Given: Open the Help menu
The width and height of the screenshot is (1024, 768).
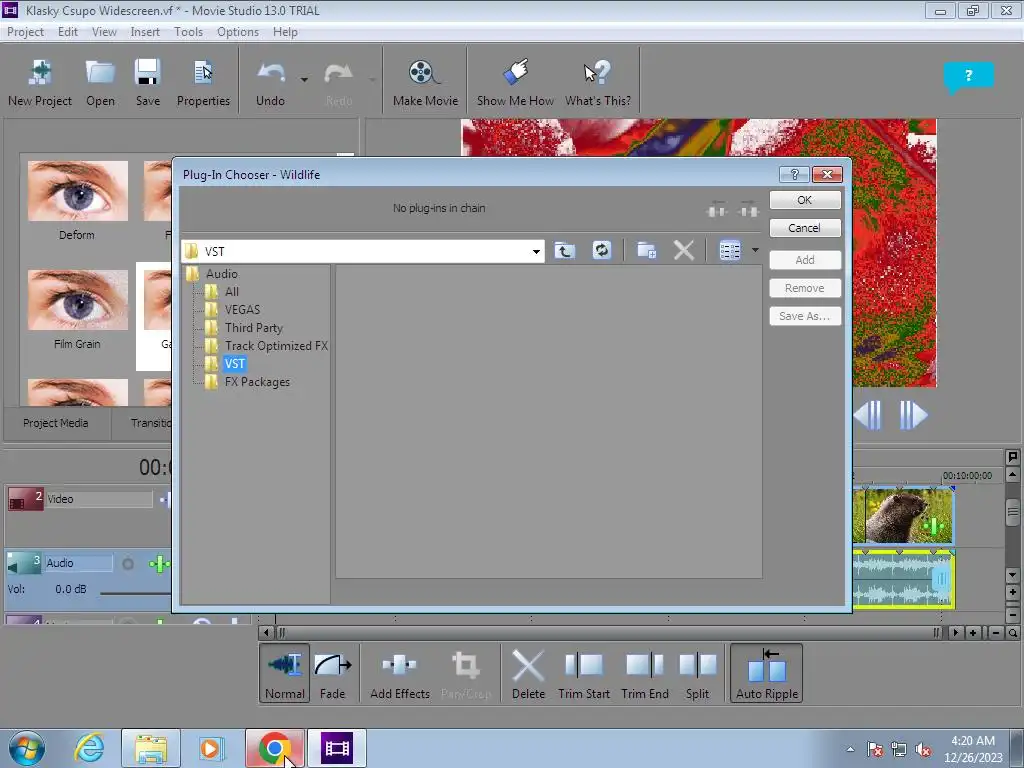Looking at the screenshot, I should pyautogui.click(x=285, y=32).
